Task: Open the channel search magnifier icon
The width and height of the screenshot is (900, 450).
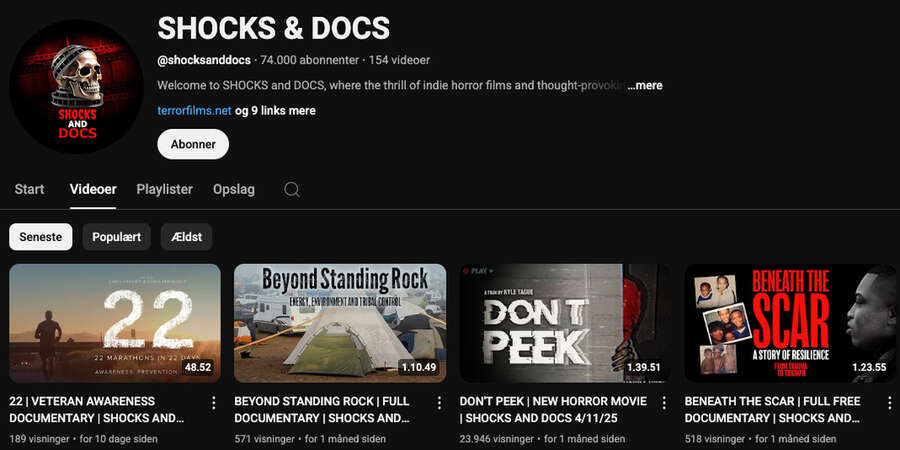Action: pos(292,189)
